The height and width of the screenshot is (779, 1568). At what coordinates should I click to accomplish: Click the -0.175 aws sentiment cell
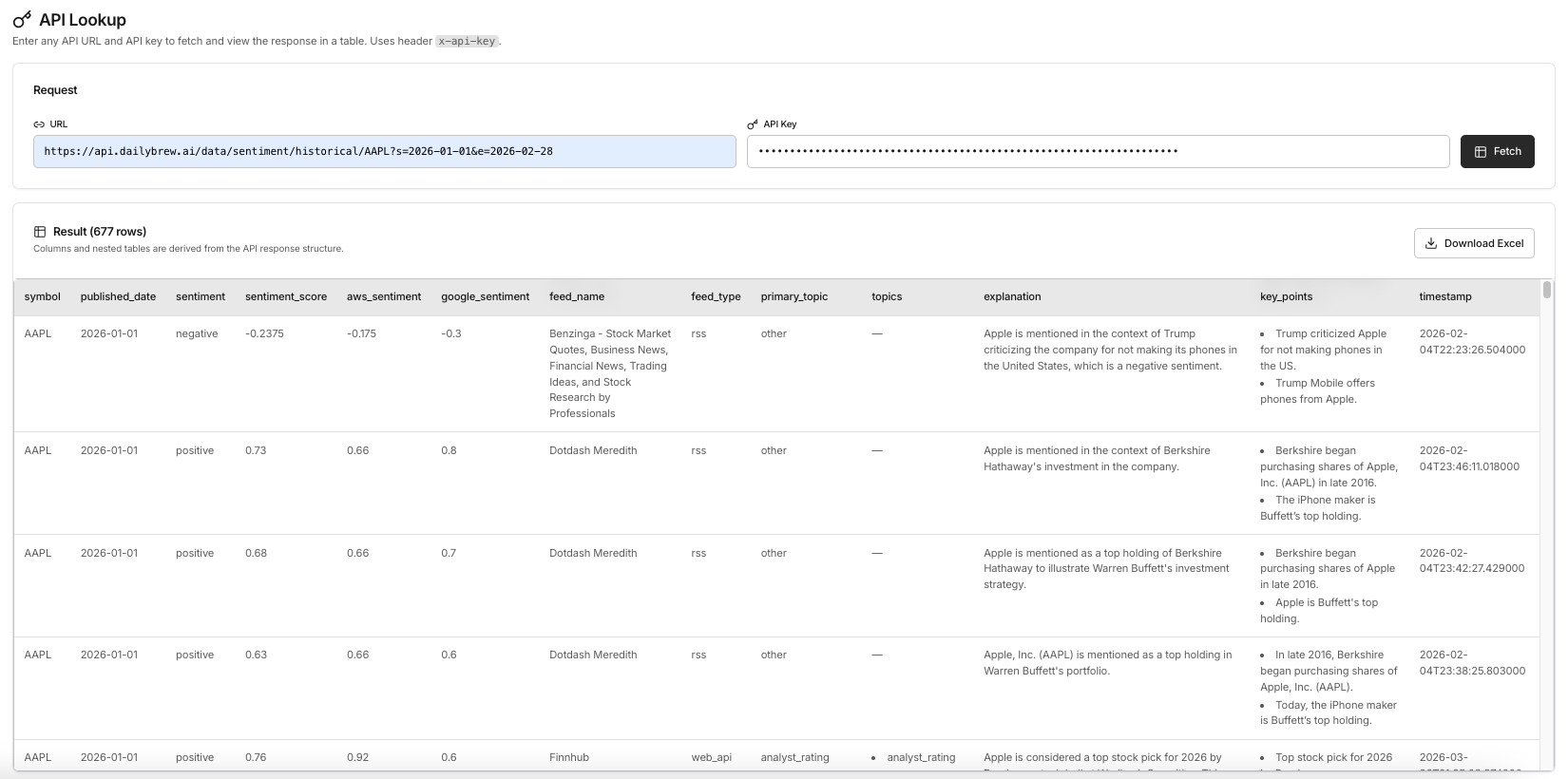tap(361, 333)
